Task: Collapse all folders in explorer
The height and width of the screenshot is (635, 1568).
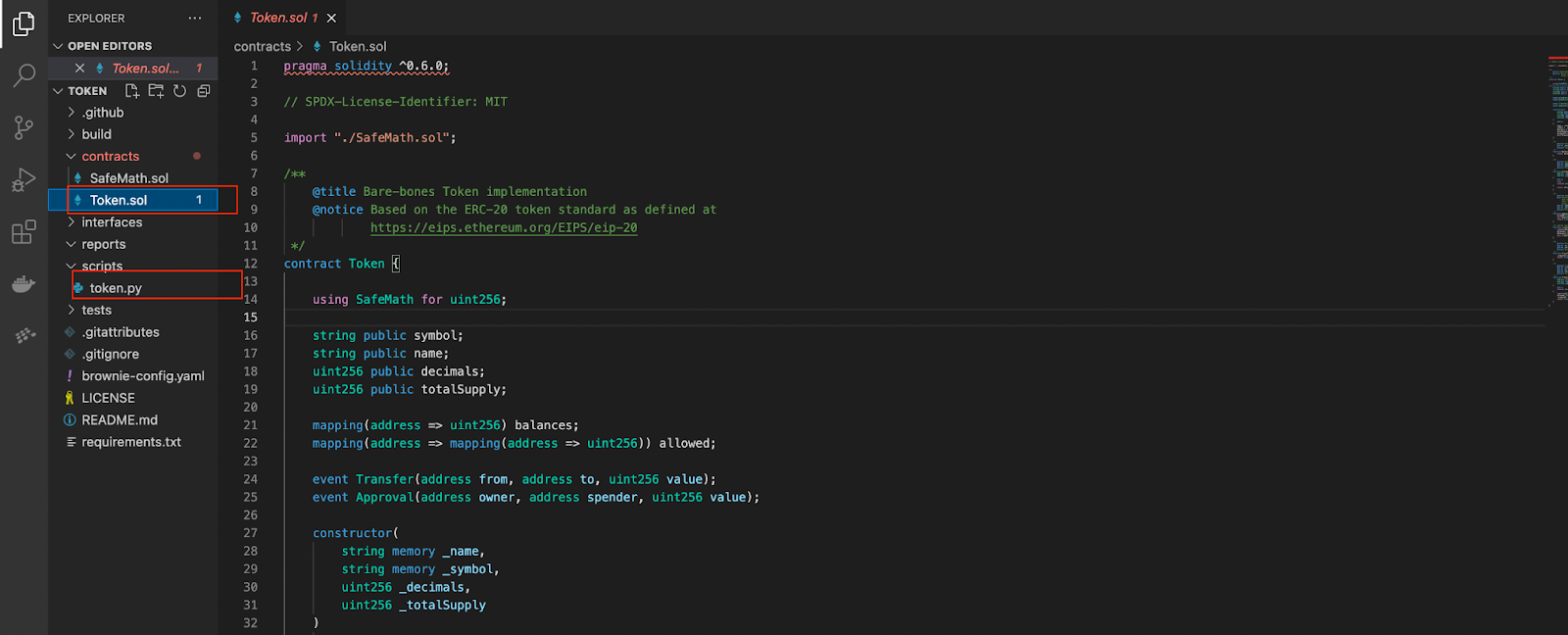Action: 204,91
